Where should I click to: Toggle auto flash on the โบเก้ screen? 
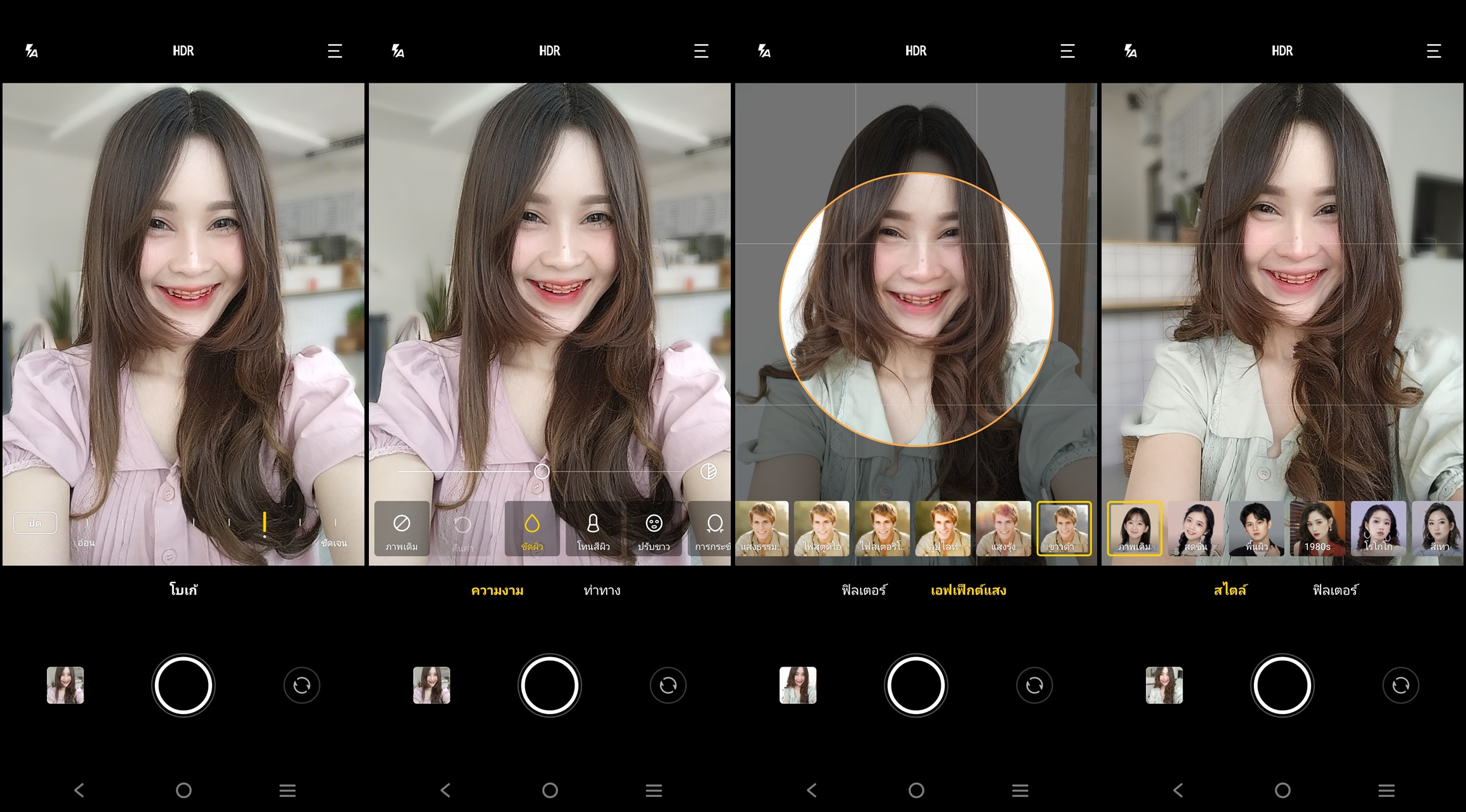(x=32, y=51)
